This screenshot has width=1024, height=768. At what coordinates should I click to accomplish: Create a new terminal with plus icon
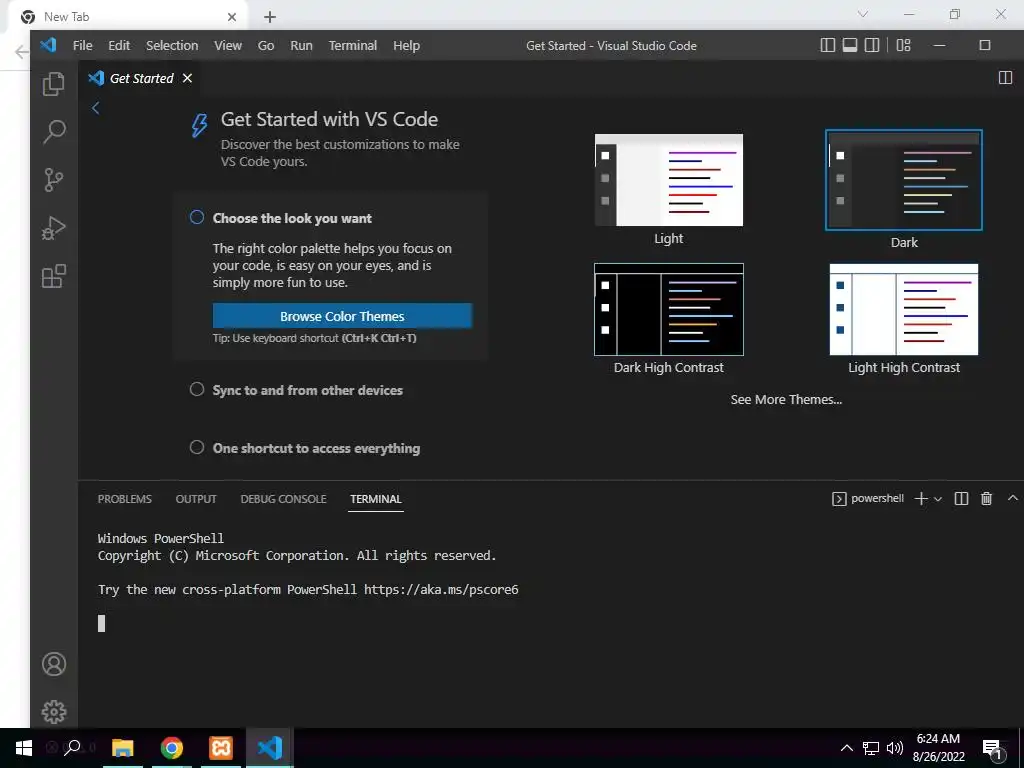tap(921, 499)
